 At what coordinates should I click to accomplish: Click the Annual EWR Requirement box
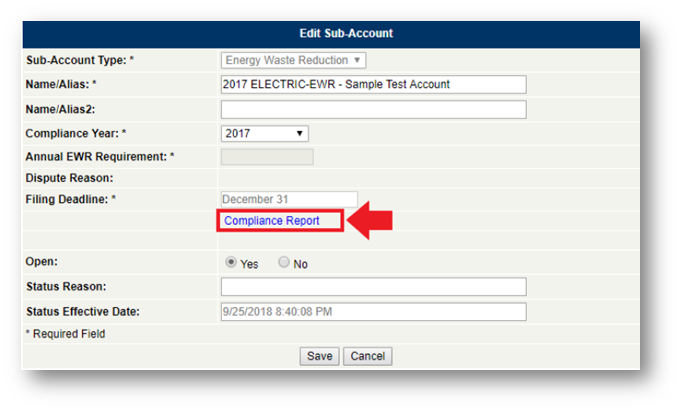pos(266,156)
